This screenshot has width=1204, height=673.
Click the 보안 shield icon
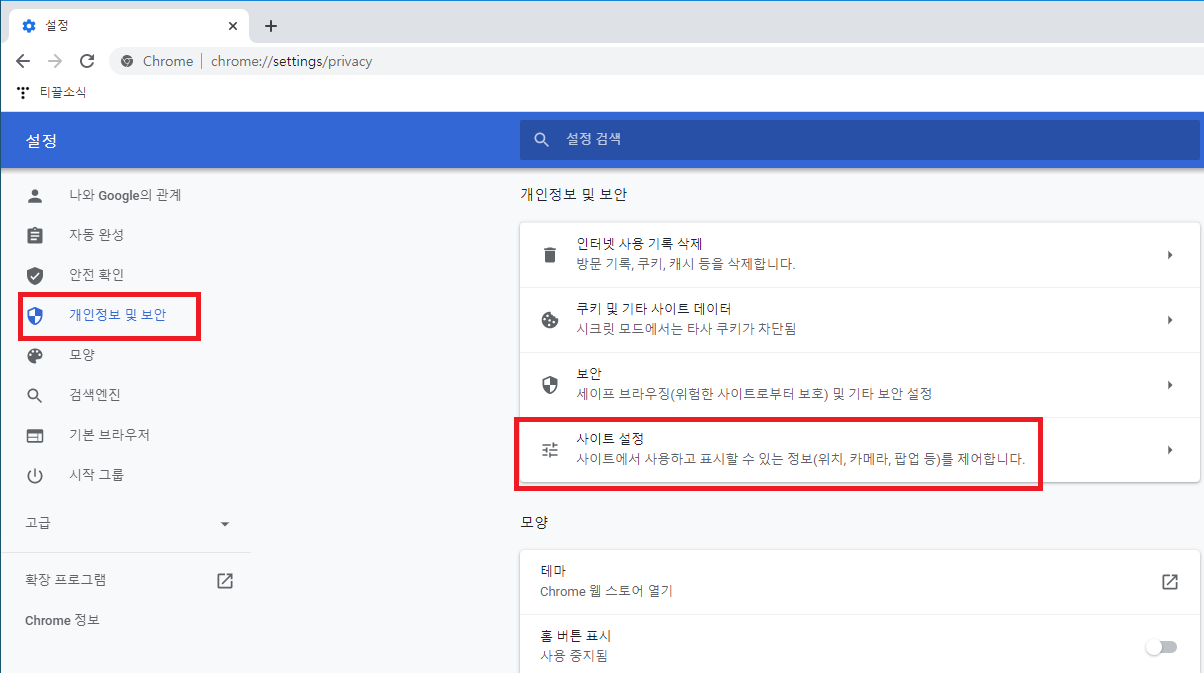pyautogui.click(x=549, y=384)
